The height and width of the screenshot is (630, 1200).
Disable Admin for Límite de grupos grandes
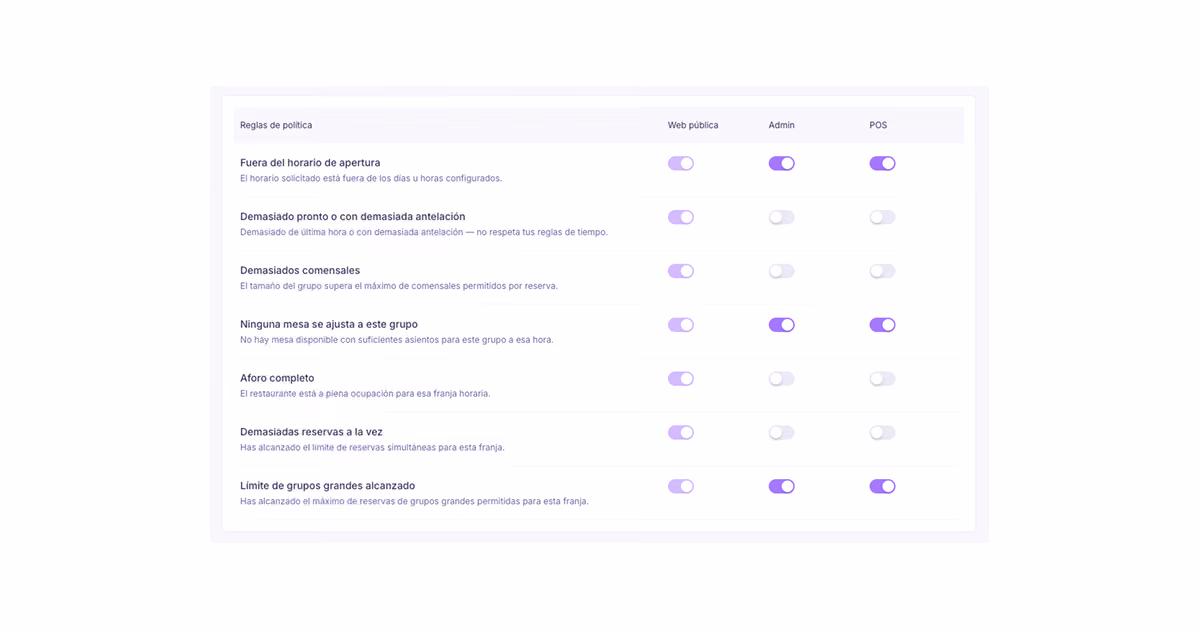click(781, 487)
